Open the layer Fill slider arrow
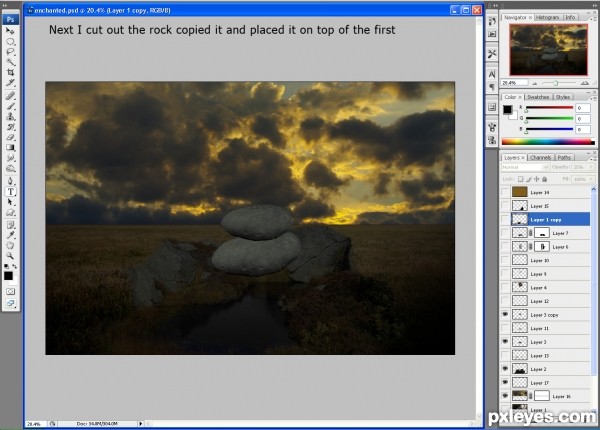The height and width of the screenshot is (430, 600). [592, 179]
